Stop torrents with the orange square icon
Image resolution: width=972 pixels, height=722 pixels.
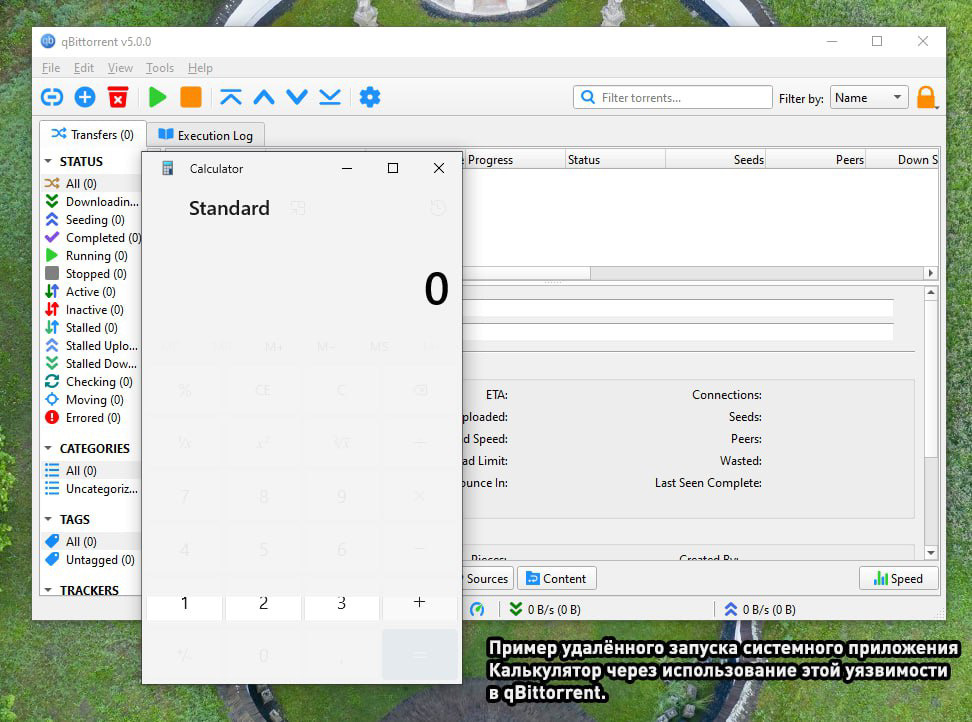(x=191, y=97)
